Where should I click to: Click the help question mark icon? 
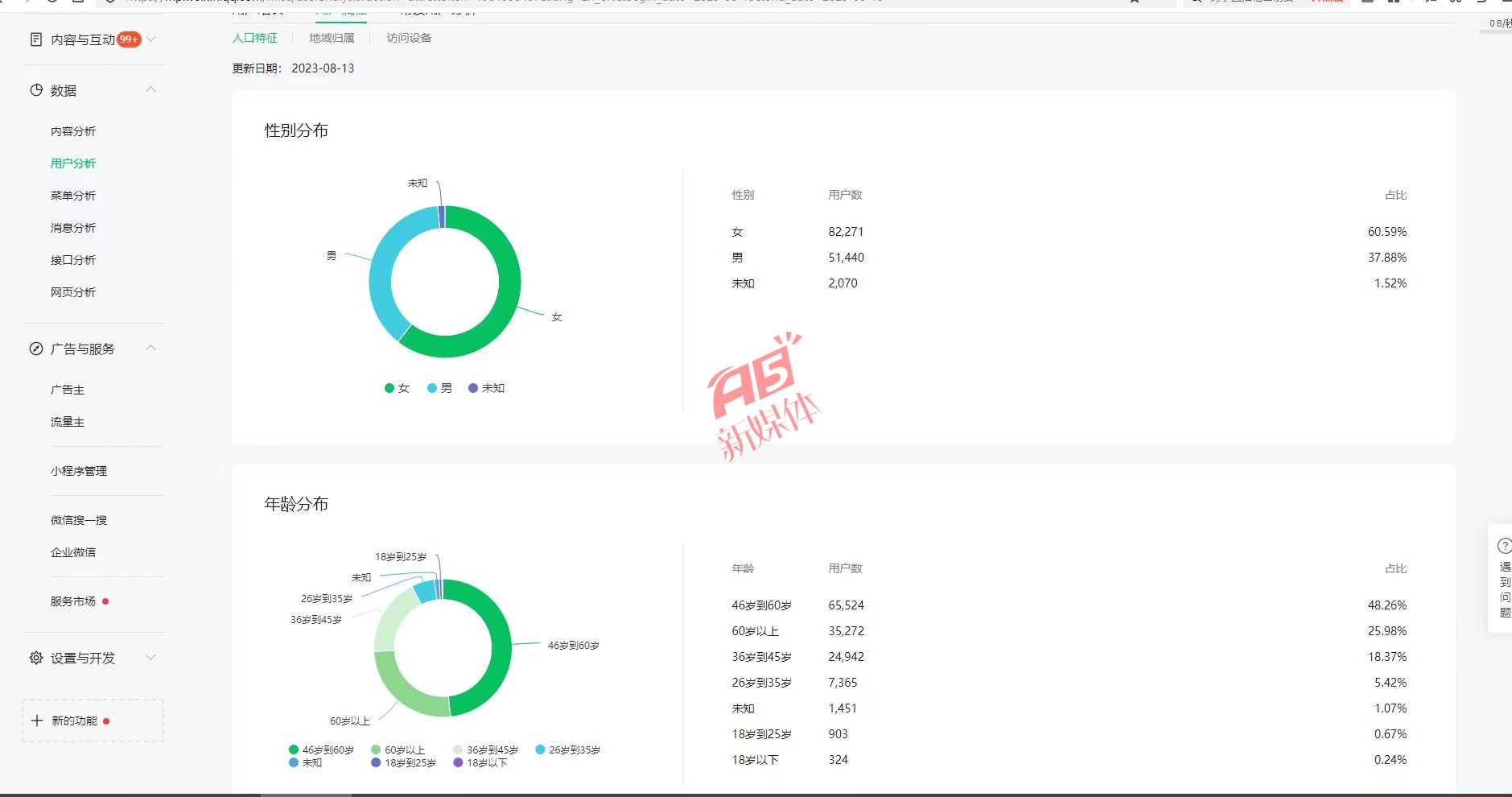1503,546
